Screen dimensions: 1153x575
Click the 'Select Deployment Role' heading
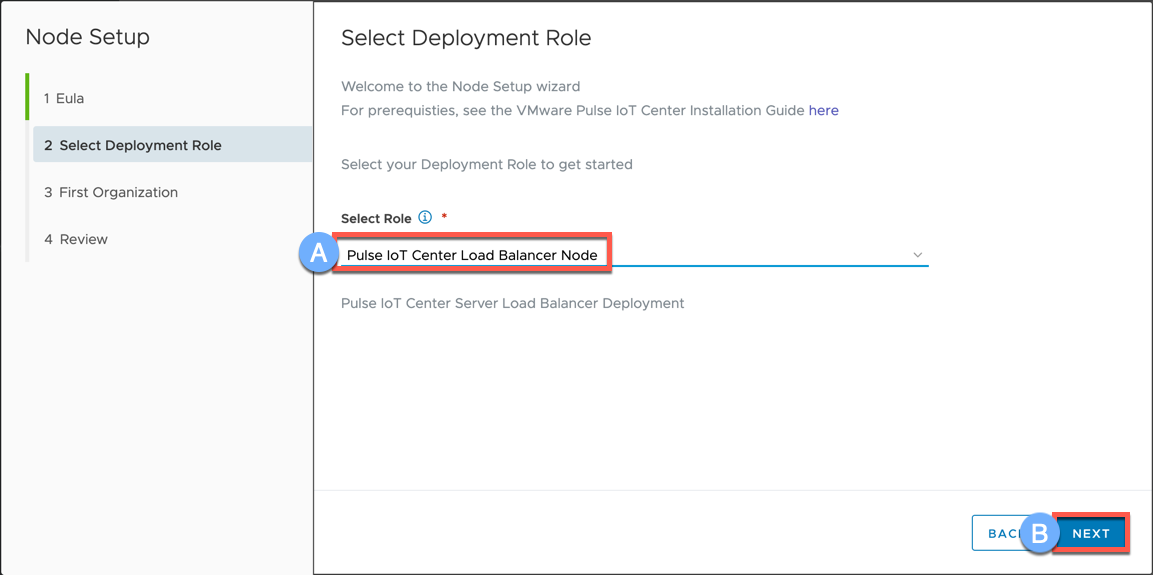[x=466, y=38]
